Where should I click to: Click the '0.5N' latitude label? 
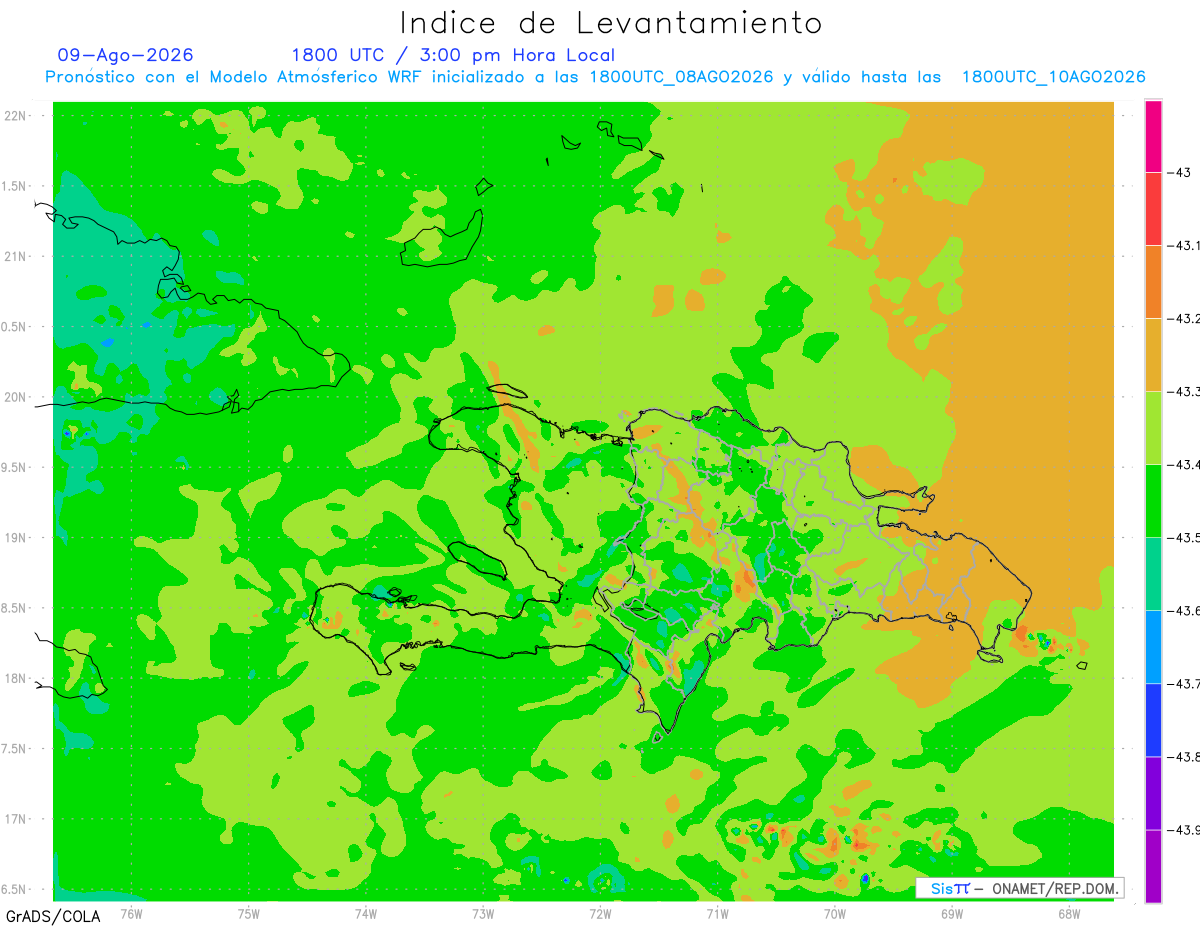(x=14, y=328)
